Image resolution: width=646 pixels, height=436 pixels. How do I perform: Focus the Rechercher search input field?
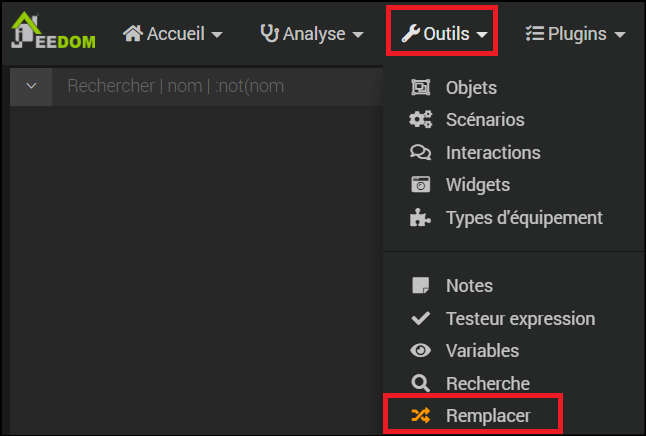[218, 86]
